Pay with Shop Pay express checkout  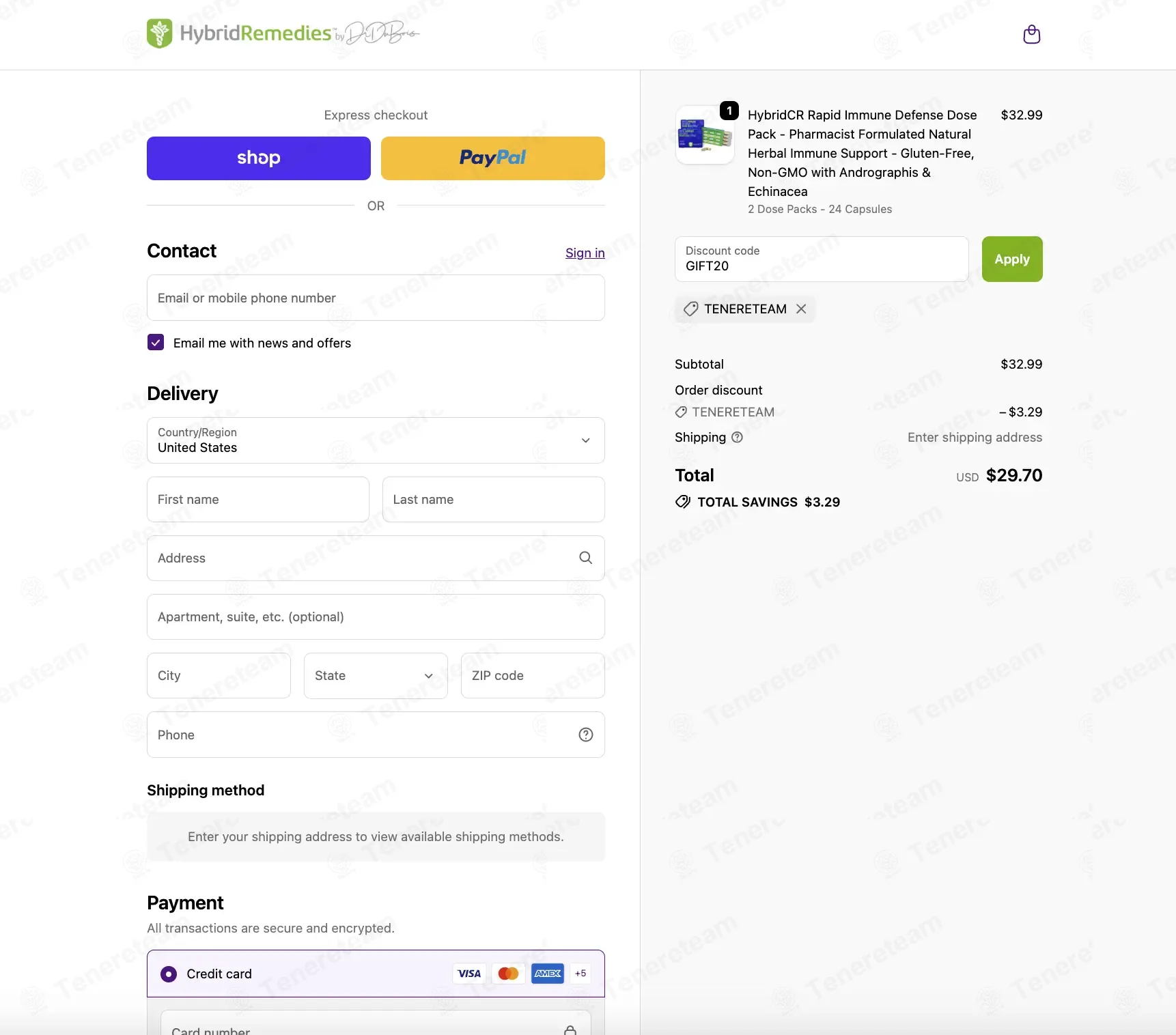click(259, 158)
